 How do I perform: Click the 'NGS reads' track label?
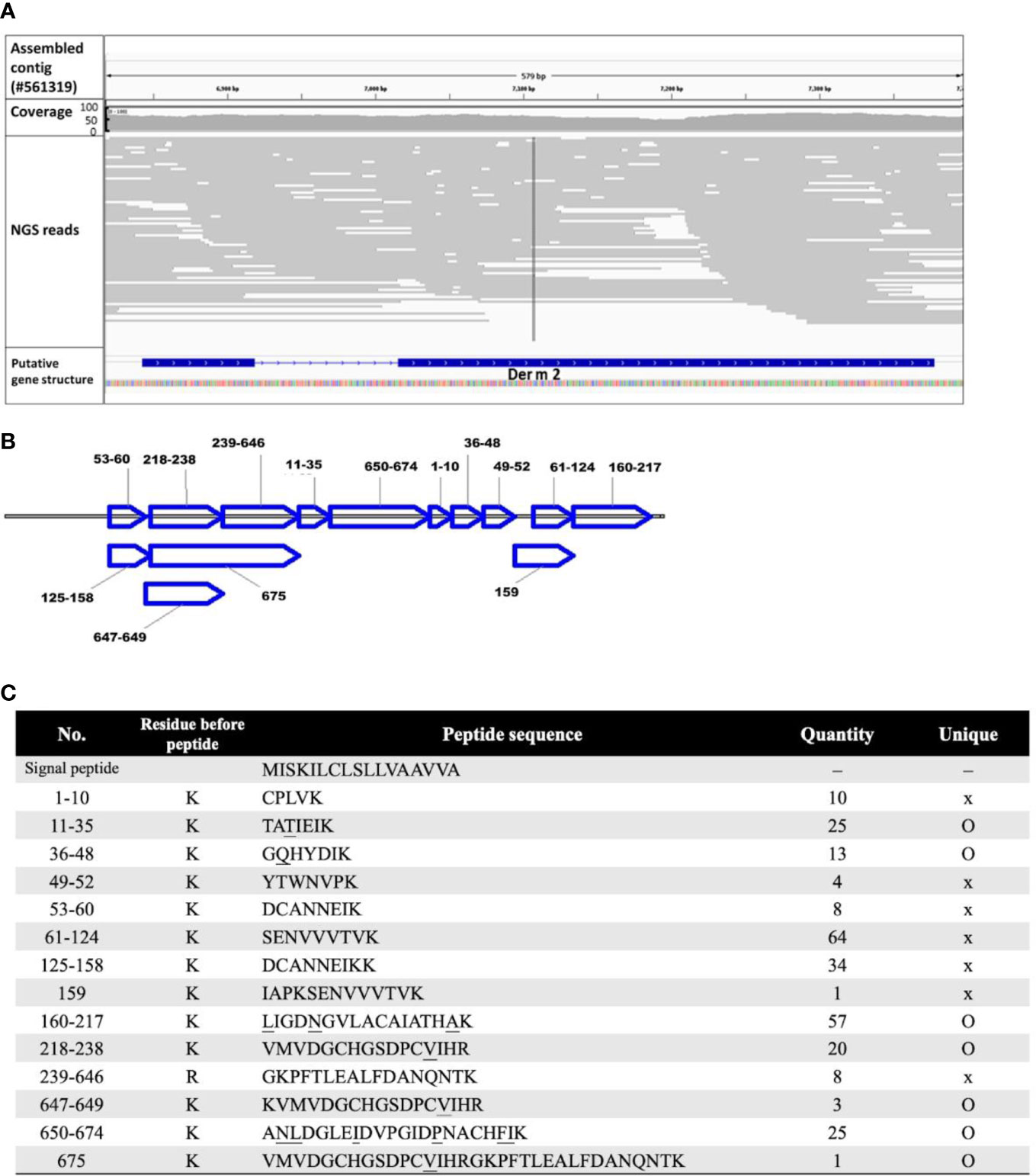coord(44,230)
